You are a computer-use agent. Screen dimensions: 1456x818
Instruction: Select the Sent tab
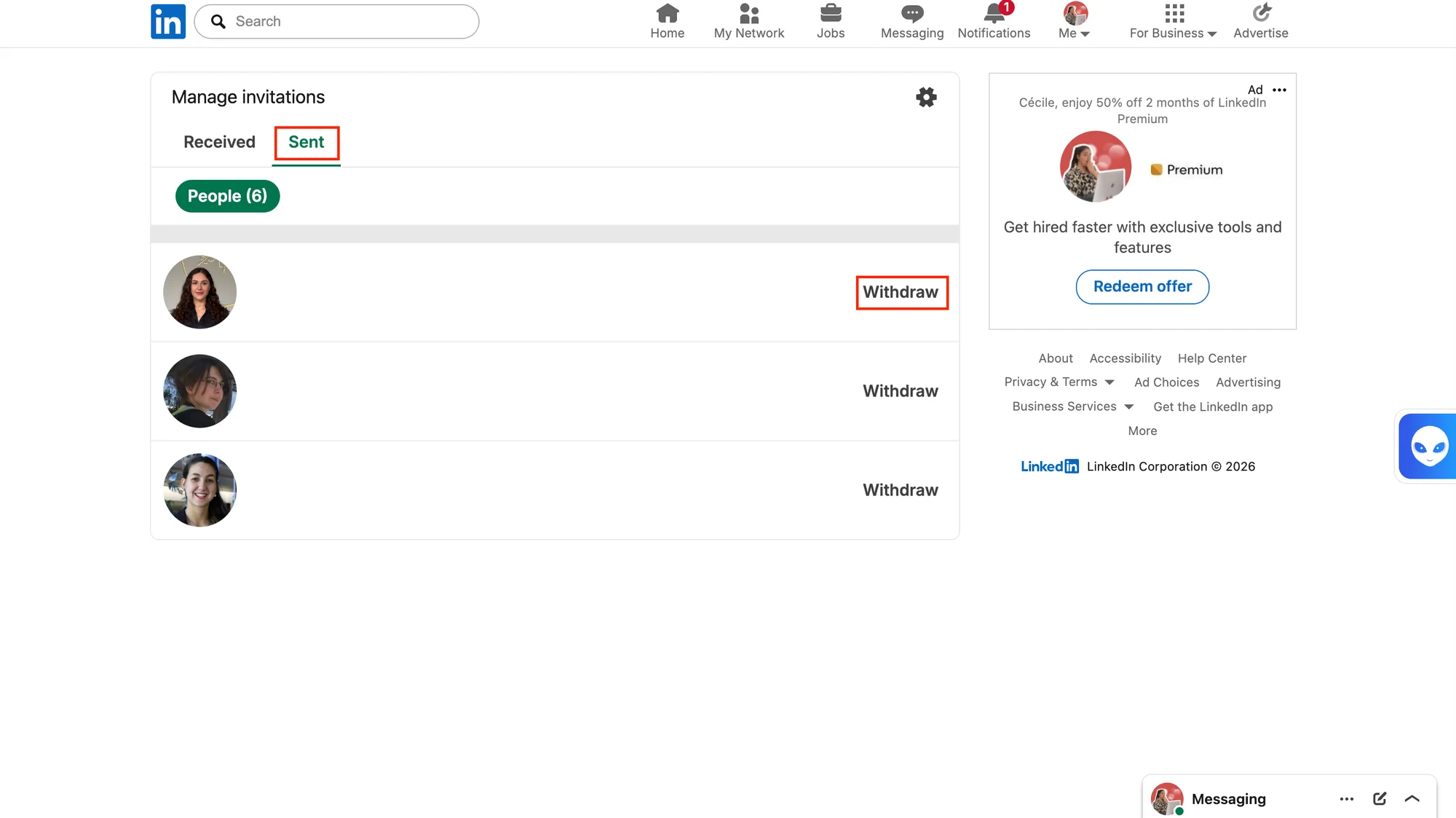[x=306, y=142]
